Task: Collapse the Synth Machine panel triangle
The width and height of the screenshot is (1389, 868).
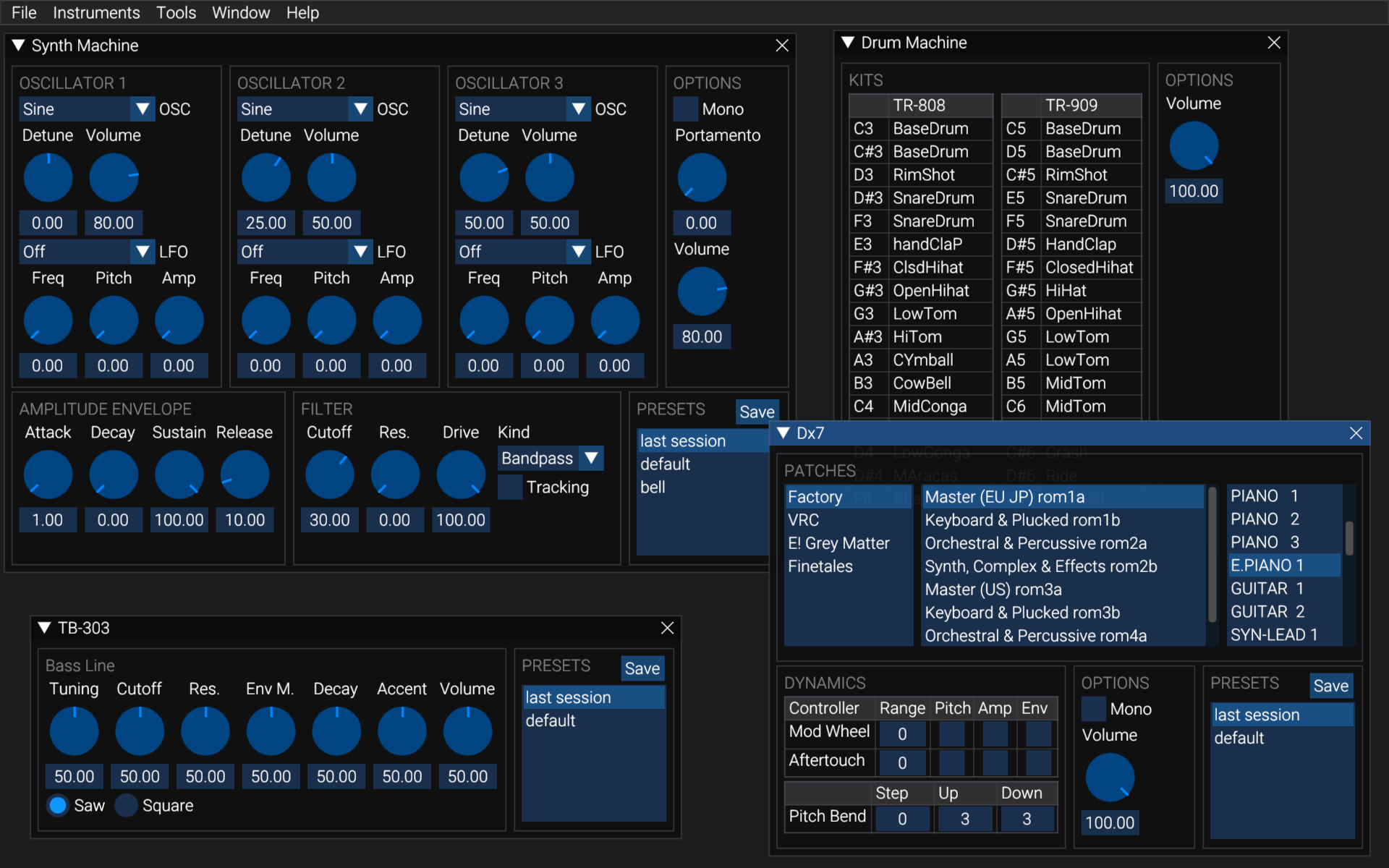Action: (19, 45)
